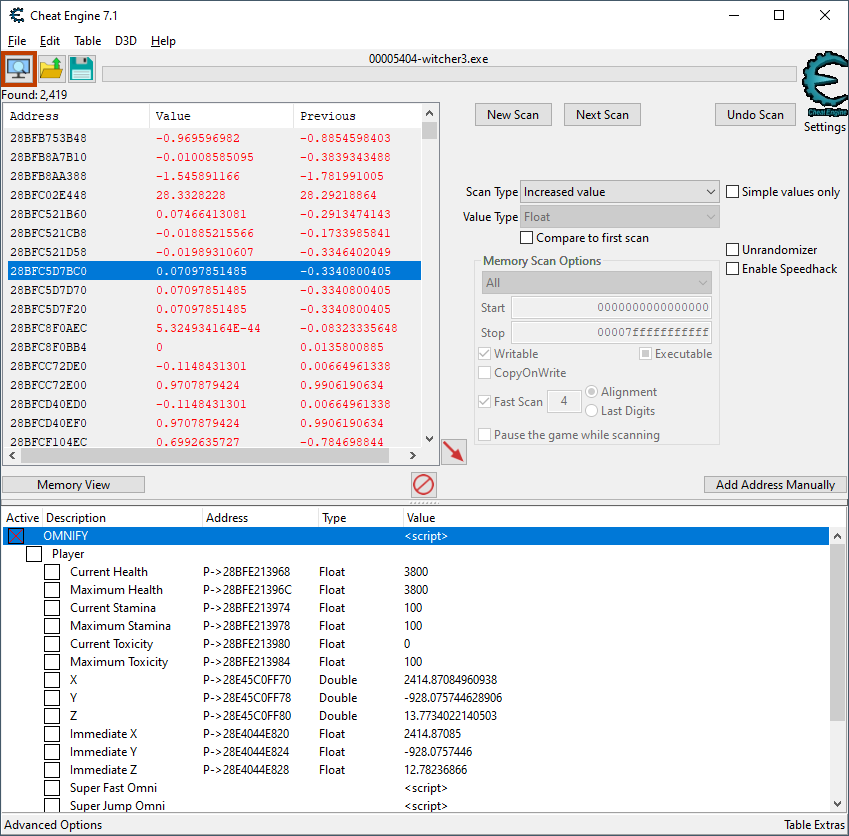Click the Add Address Manually button
The height and width of the screenshot is (836, 849).
point(775,485)
